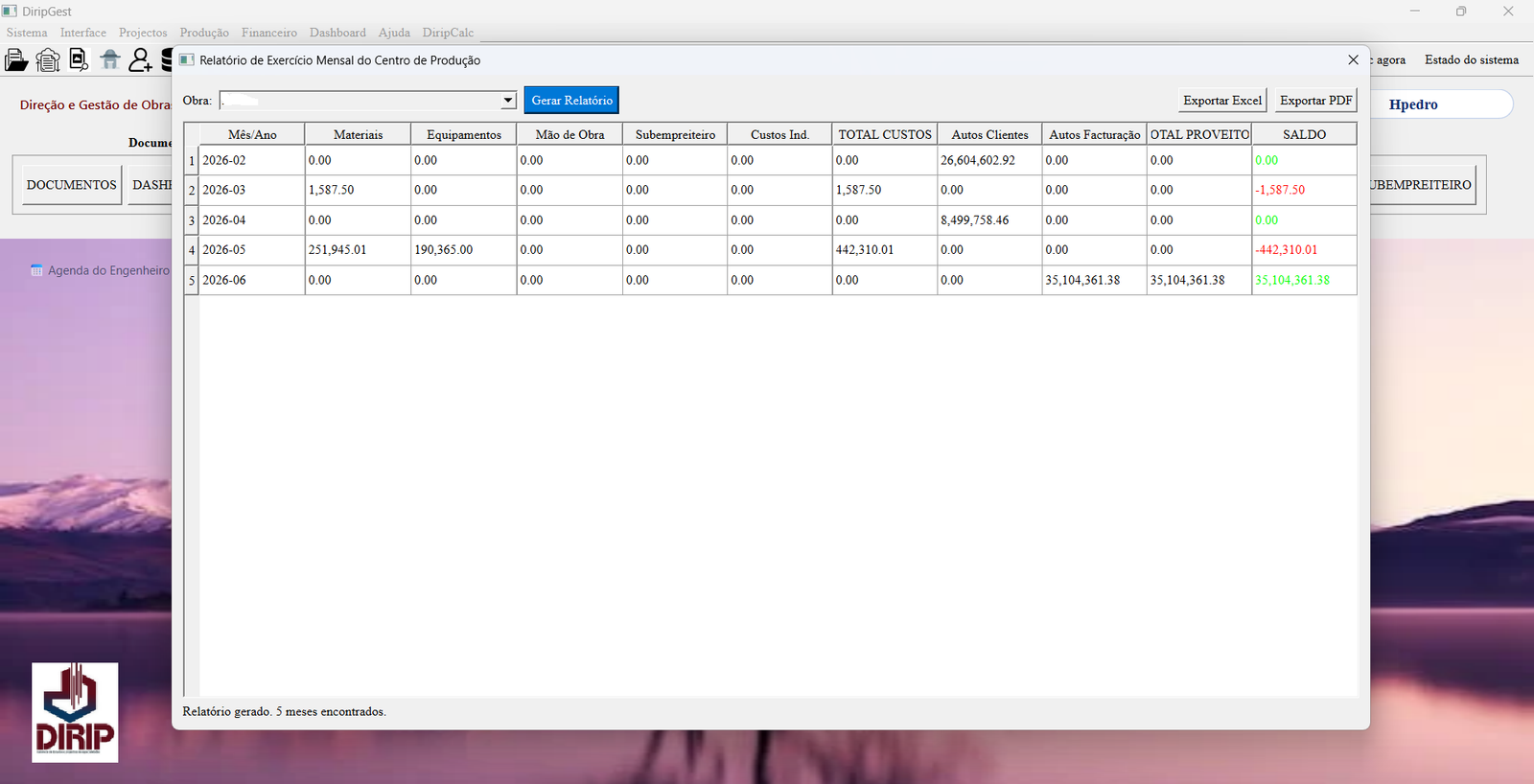Click the Agenda do Engenheiro calendar icon

pos(36,270)
